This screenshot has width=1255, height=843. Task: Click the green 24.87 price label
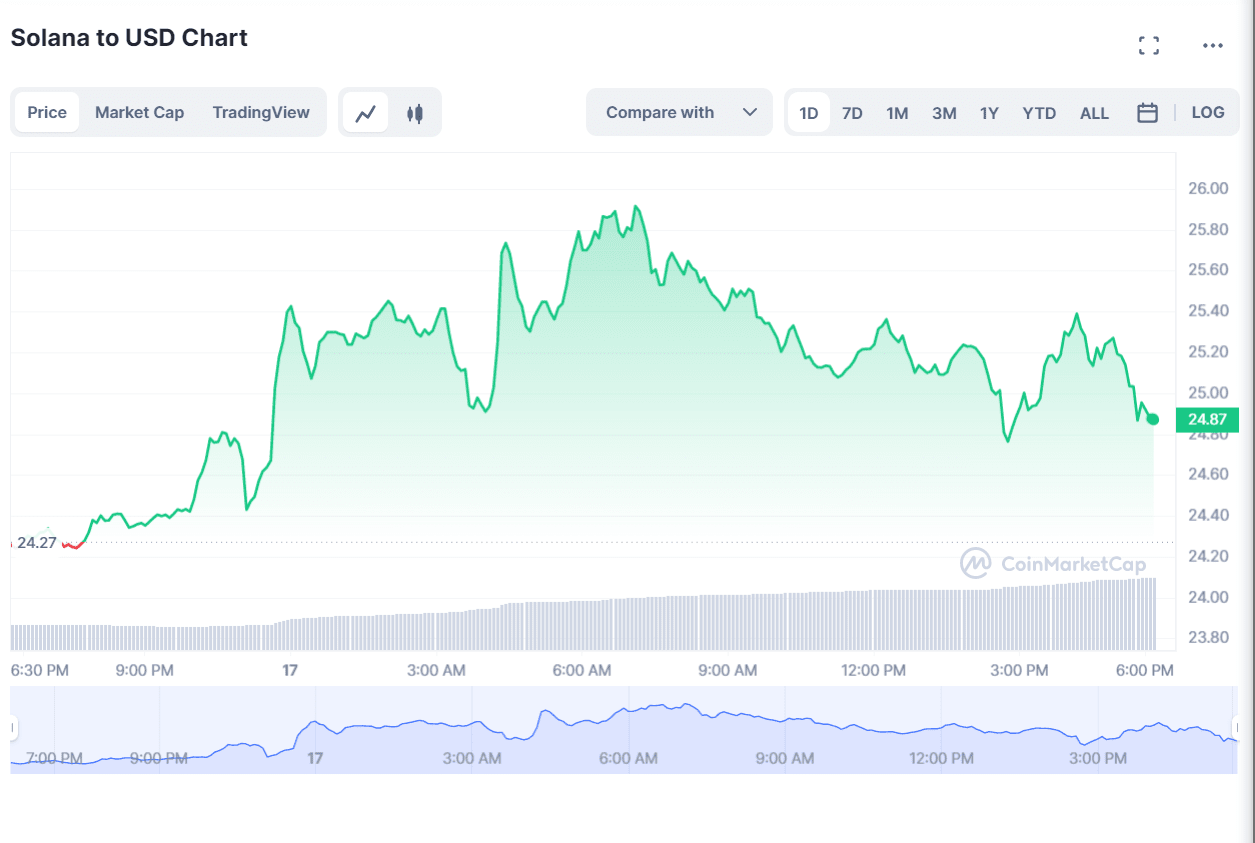pyautogui.click(x=1207, y=420)
